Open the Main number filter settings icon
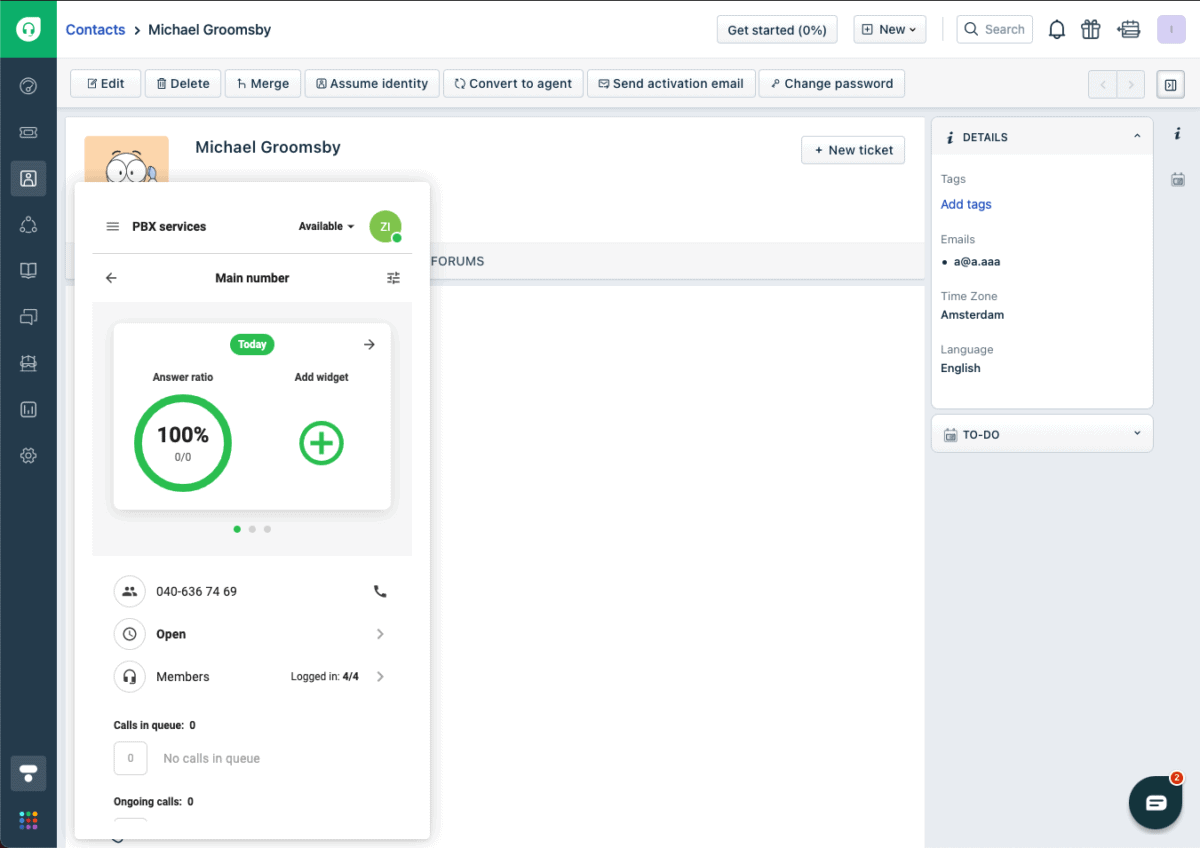 tap(393, 278)
